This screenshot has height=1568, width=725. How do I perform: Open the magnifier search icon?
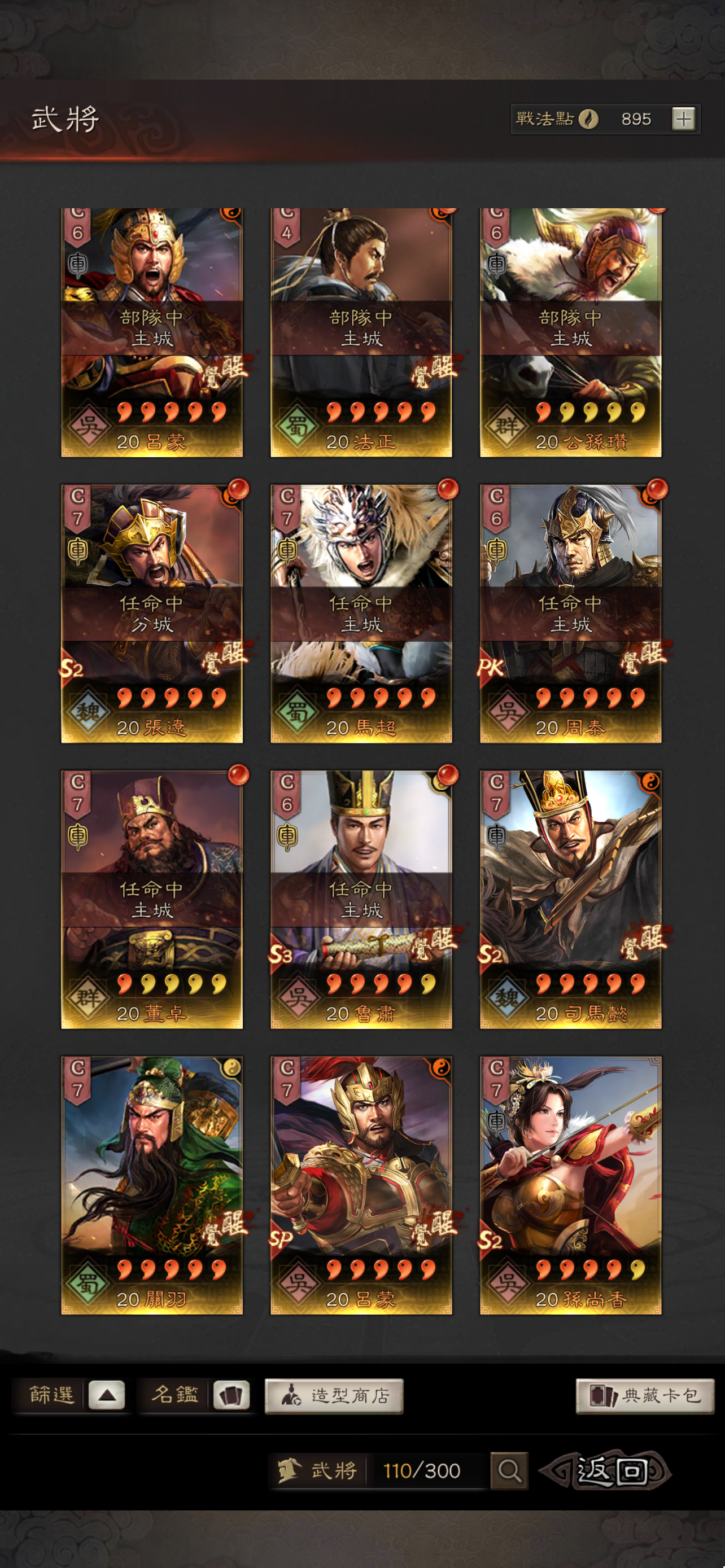pos(509,1470)
